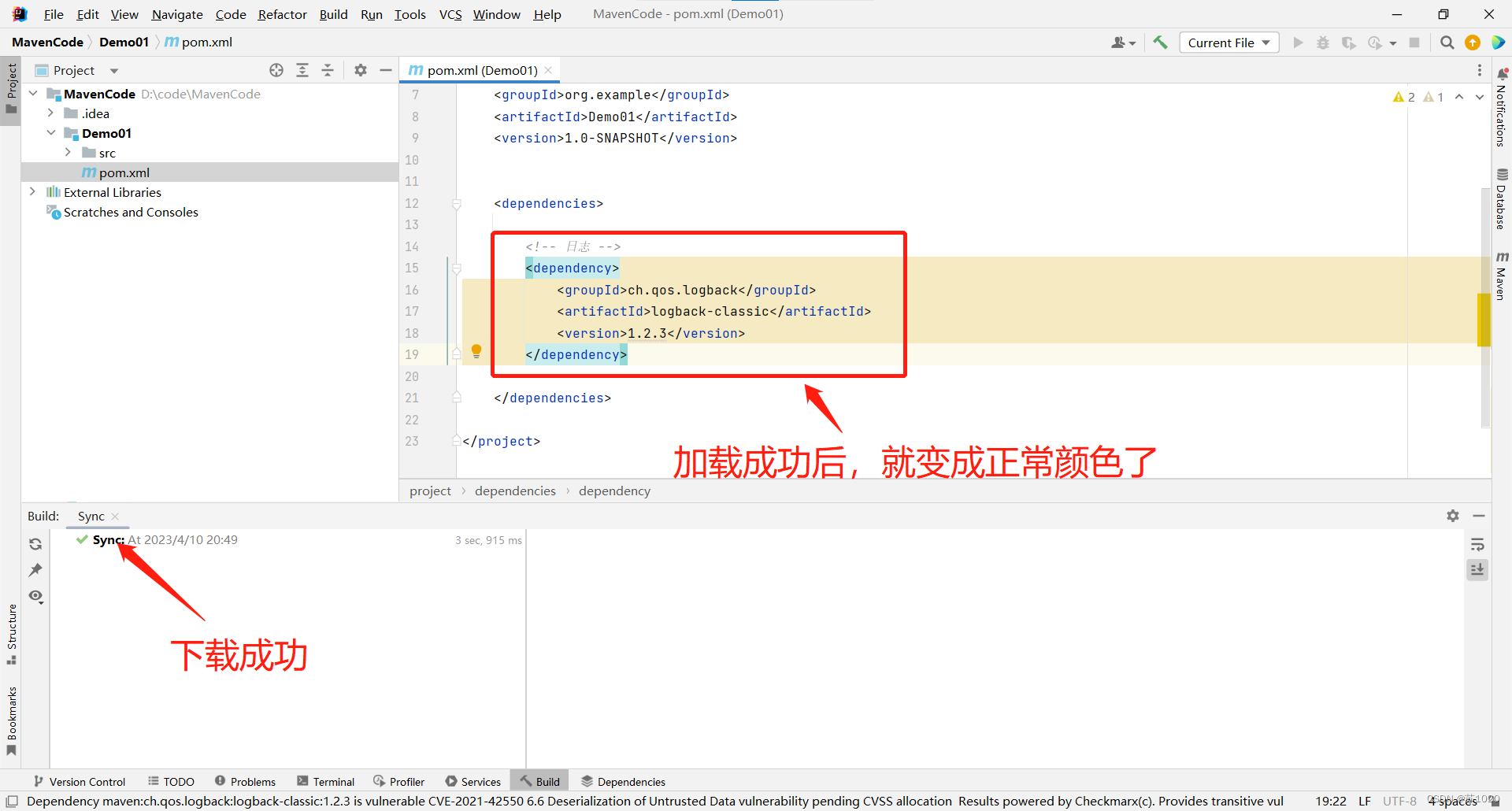Open the Database side panel

(x=1502, y=198)
